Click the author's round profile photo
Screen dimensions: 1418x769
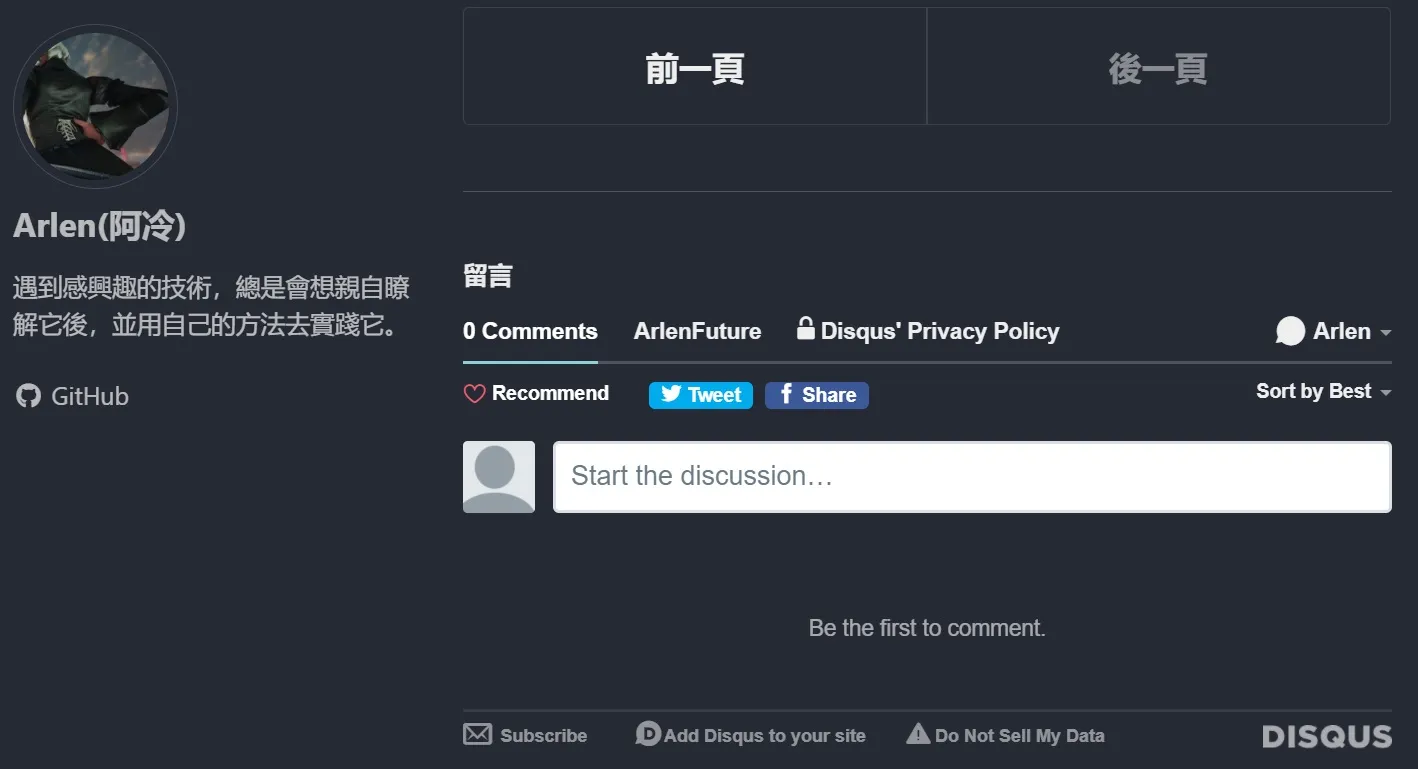pyautogui.click(x=95, y=107)
